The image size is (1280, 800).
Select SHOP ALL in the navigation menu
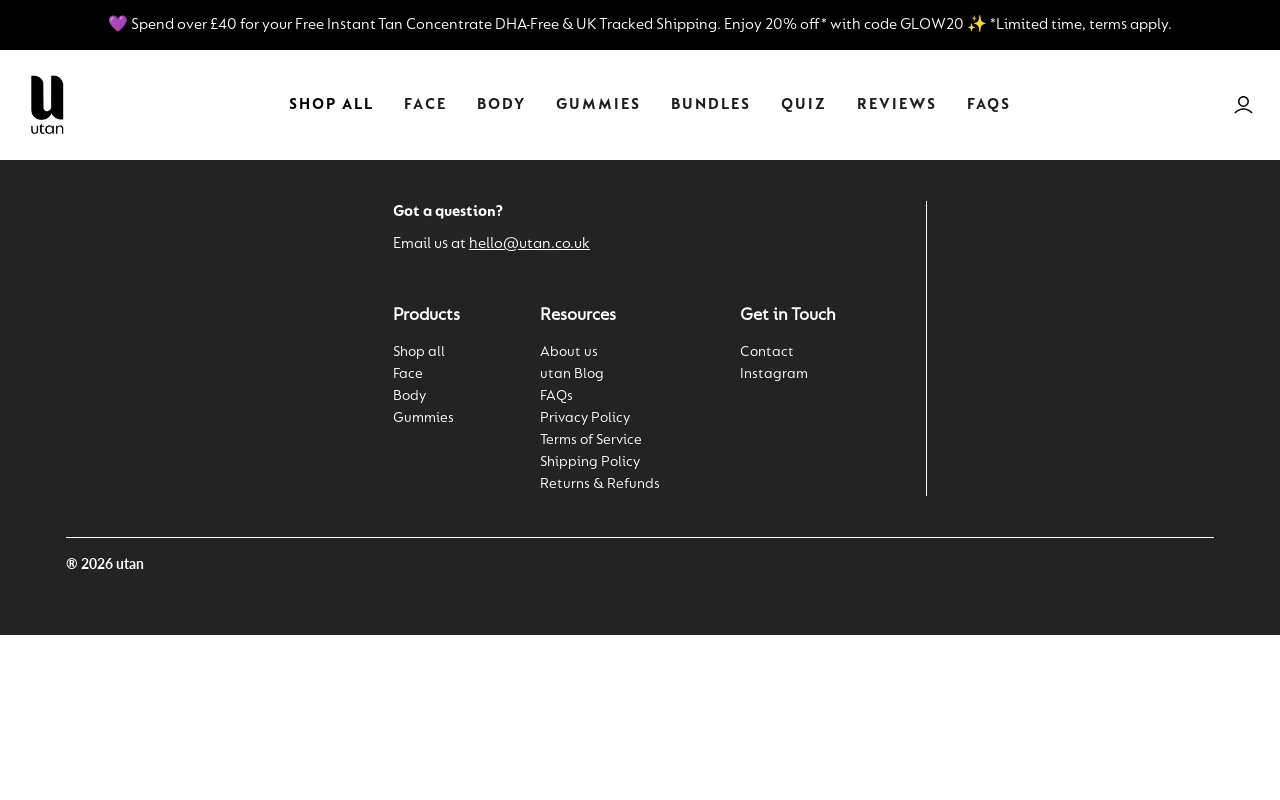click(331, 104)
